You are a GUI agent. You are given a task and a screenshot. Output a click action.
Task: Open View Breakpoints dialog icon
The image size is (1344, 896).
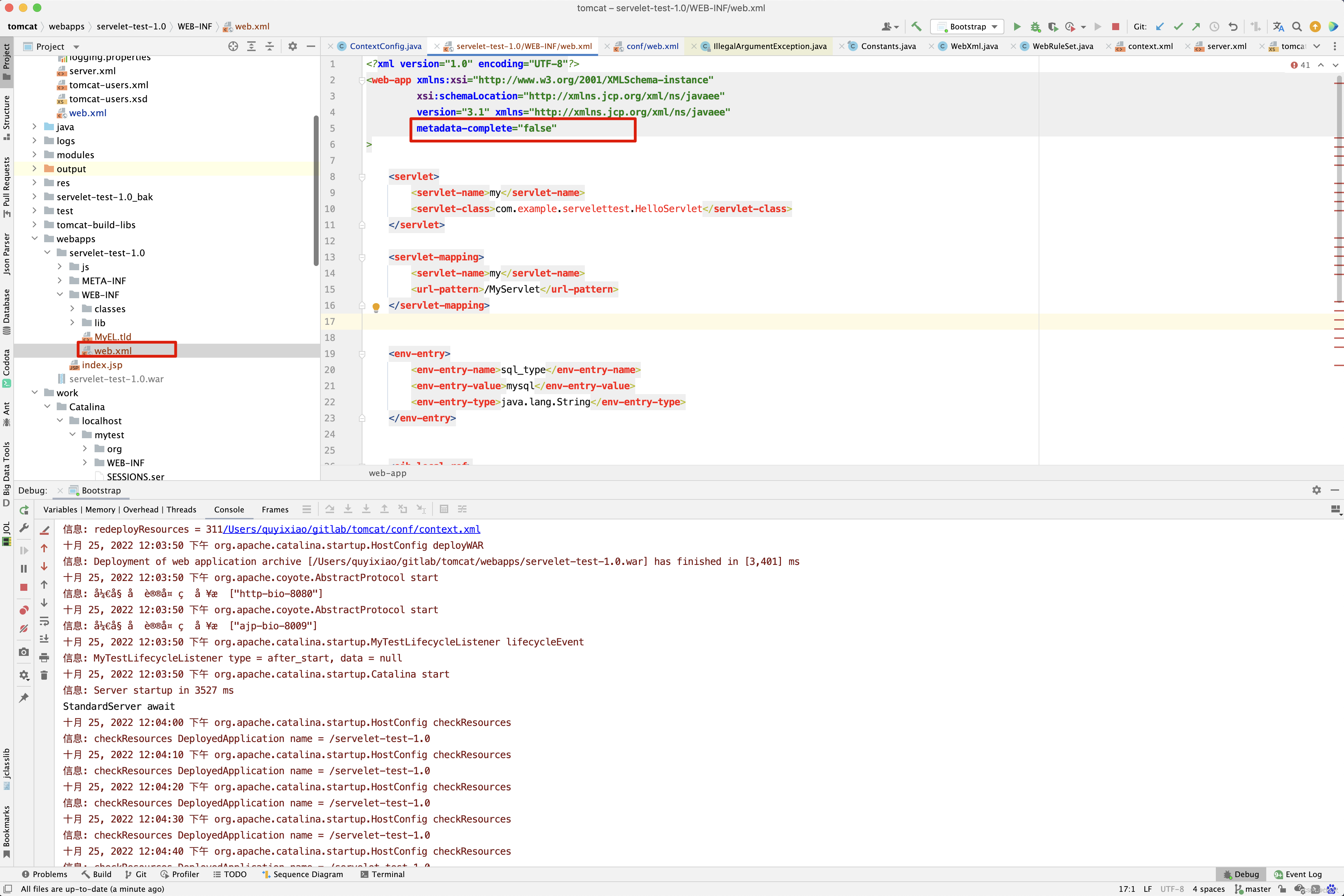24,610
